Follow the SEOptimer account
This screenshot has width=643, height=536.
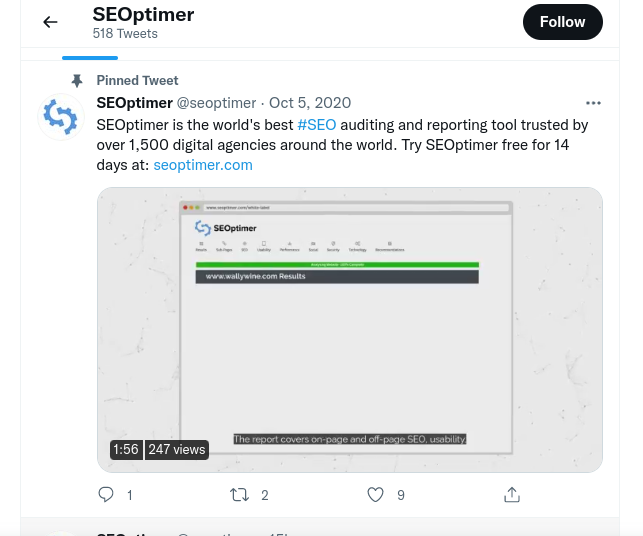(562, 22)
